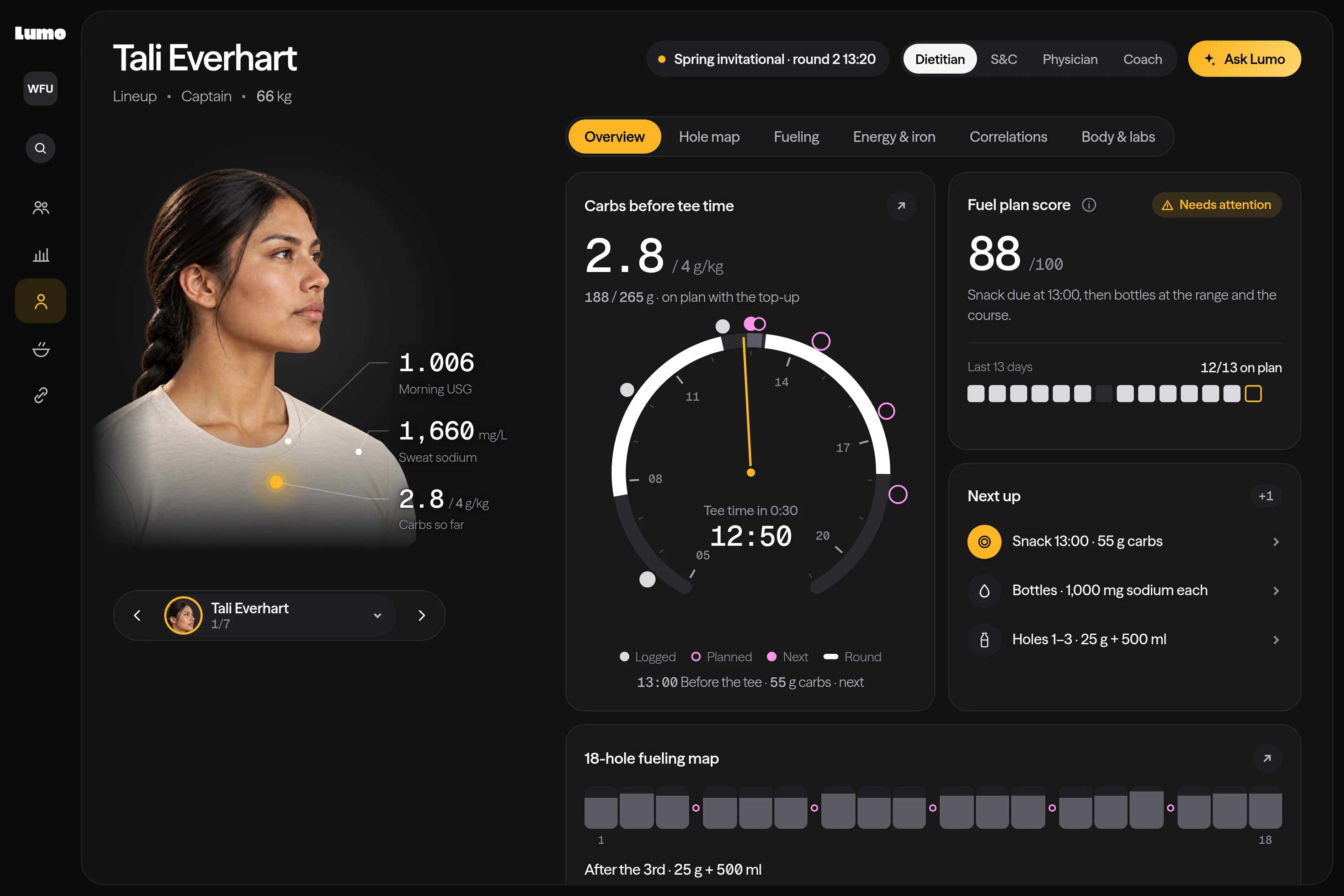Click the yellow Carbs so far body marker

point(276,482)
